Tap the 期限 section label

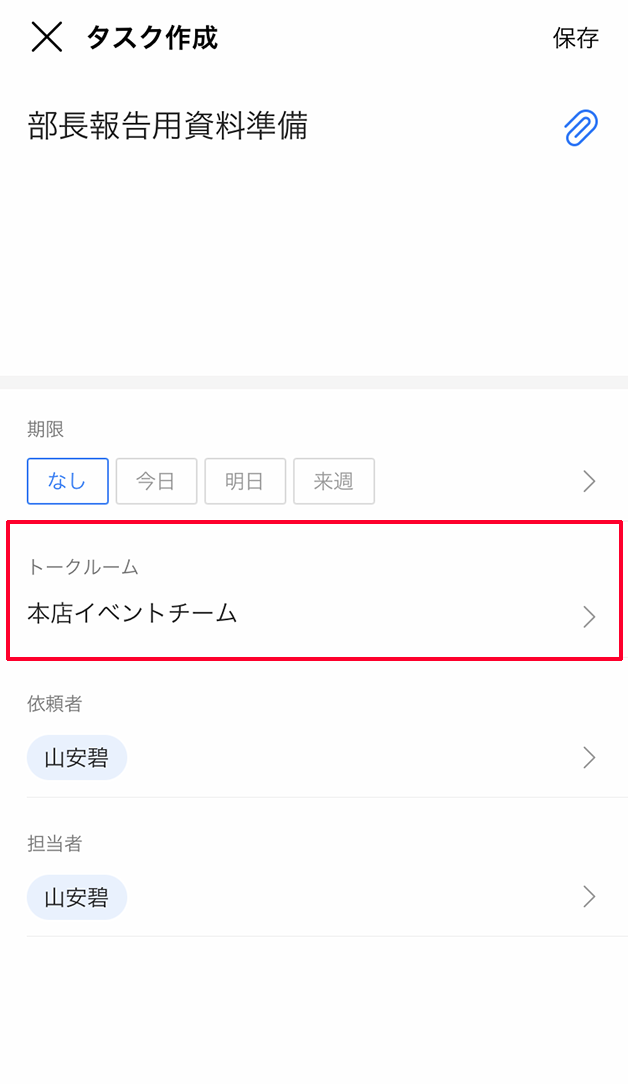click(x=46, y=430)
